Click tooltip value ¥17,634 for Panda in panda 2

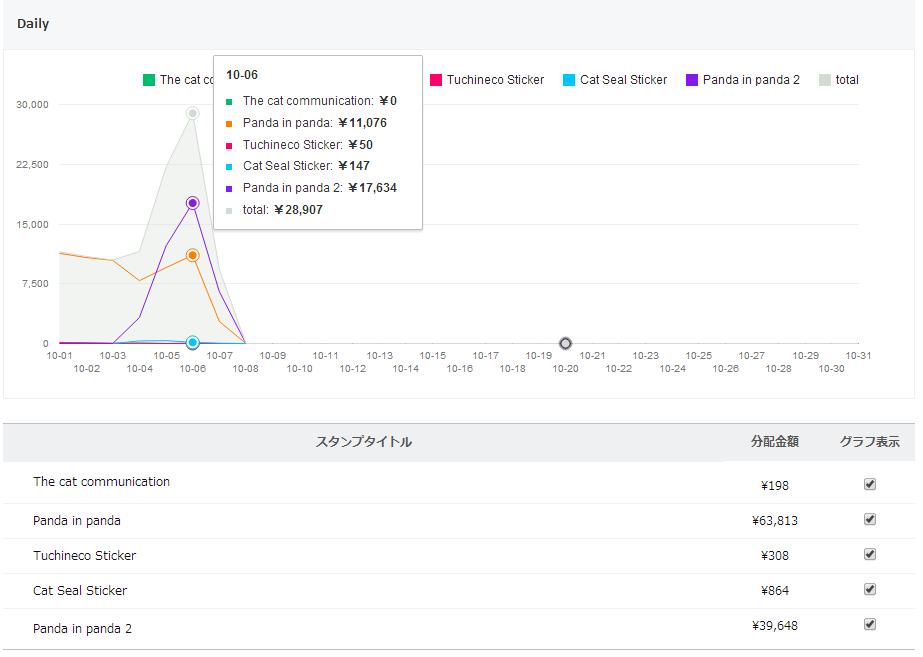tap(373, 188)
